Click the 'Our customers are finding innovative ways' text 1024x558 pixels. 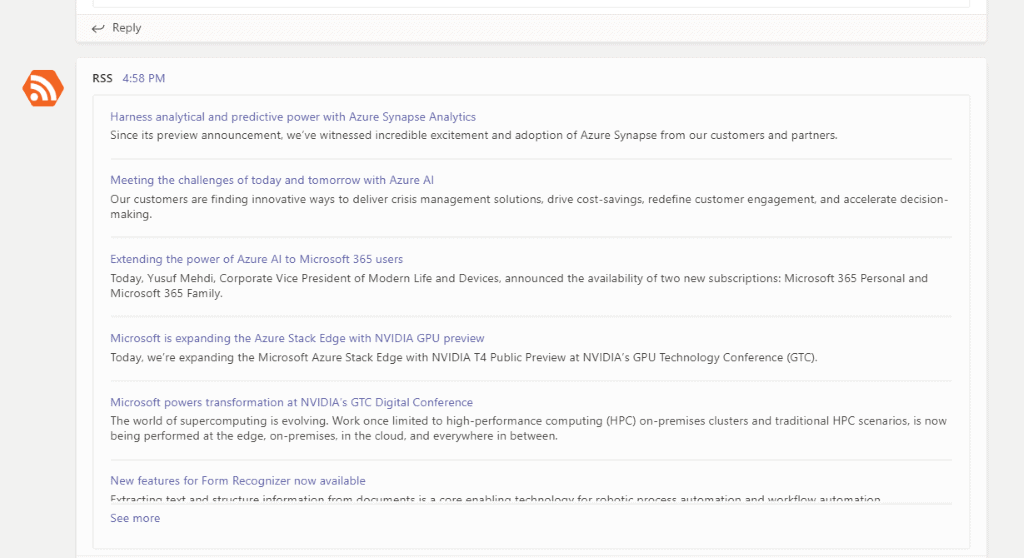pos(529,206)
